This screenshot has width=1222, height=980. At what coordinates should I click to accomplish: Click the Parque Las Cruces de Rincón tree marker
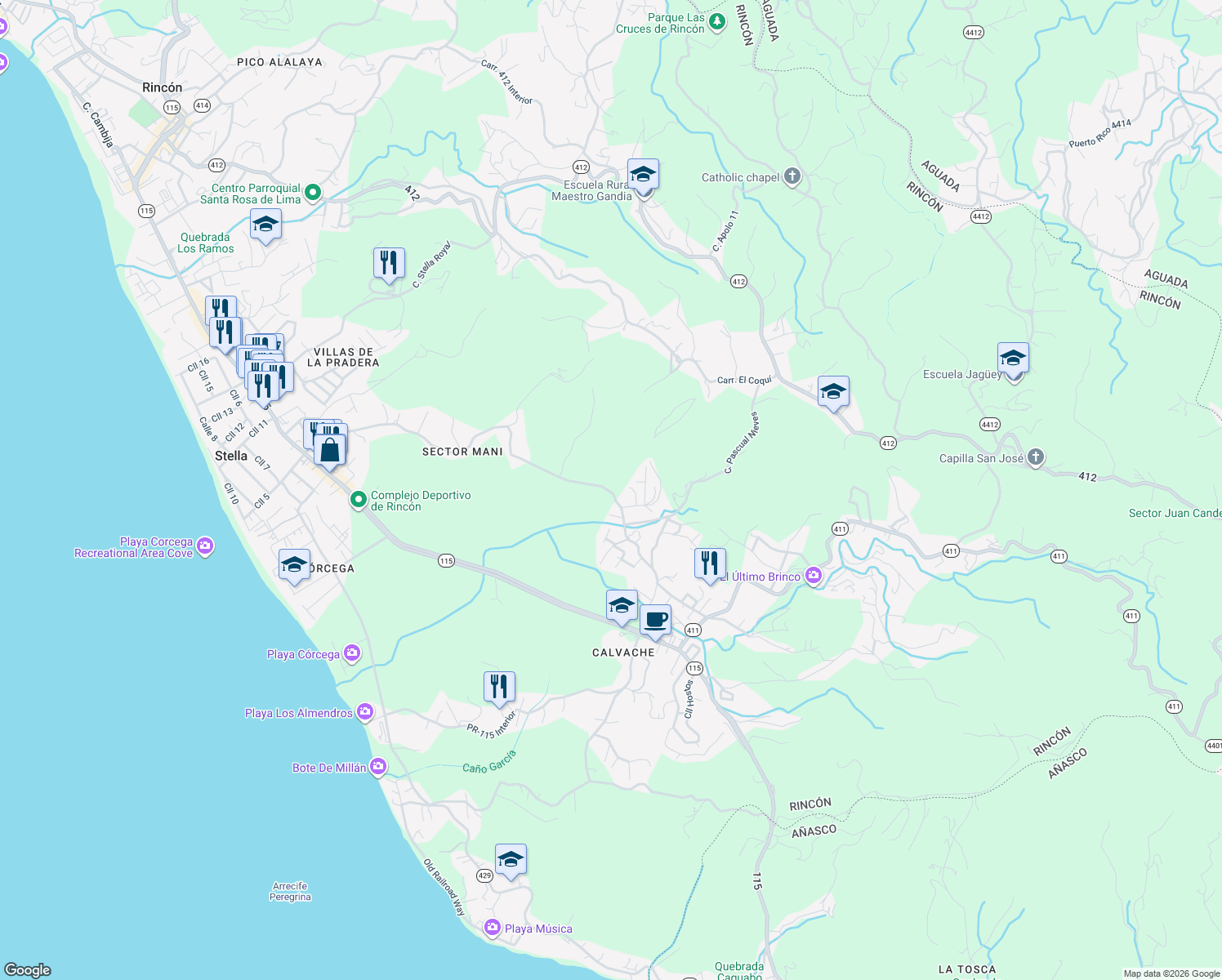pos(716,21)
